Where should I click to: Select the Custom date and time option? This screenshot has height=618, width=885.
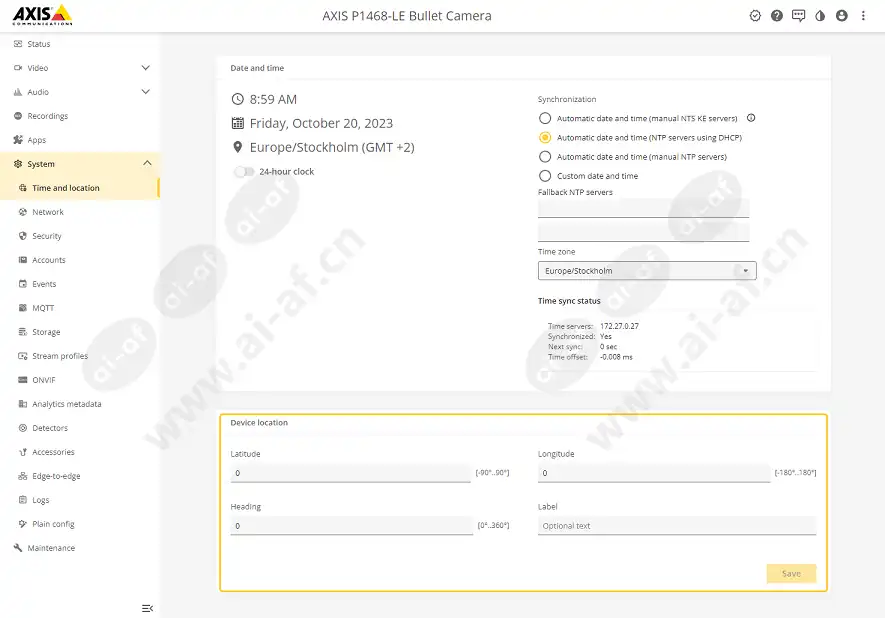(545, 176)
